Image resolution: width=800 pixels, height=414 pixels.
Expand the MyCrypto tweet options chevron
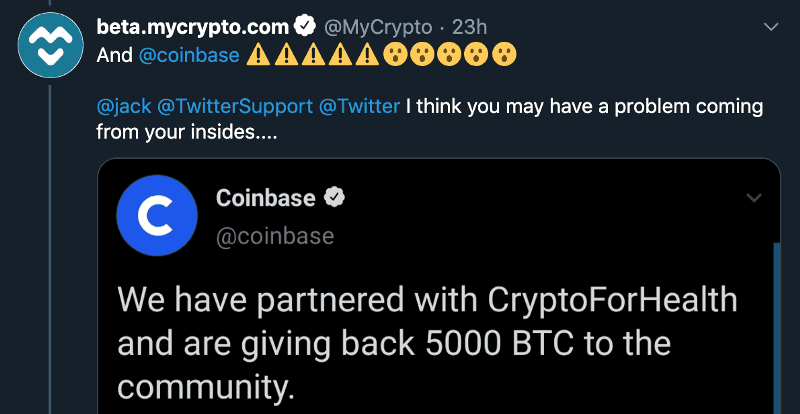770,27
